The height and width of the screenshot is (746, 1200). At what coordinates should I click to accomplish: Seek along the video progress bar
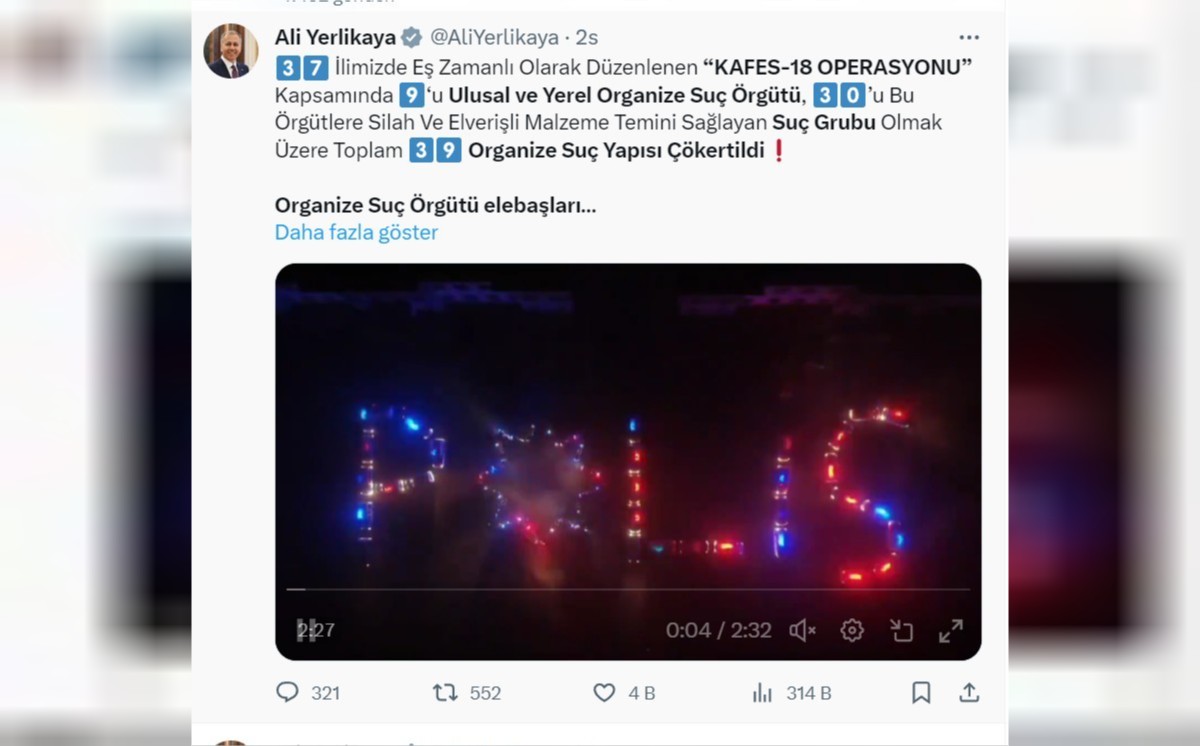627,589
